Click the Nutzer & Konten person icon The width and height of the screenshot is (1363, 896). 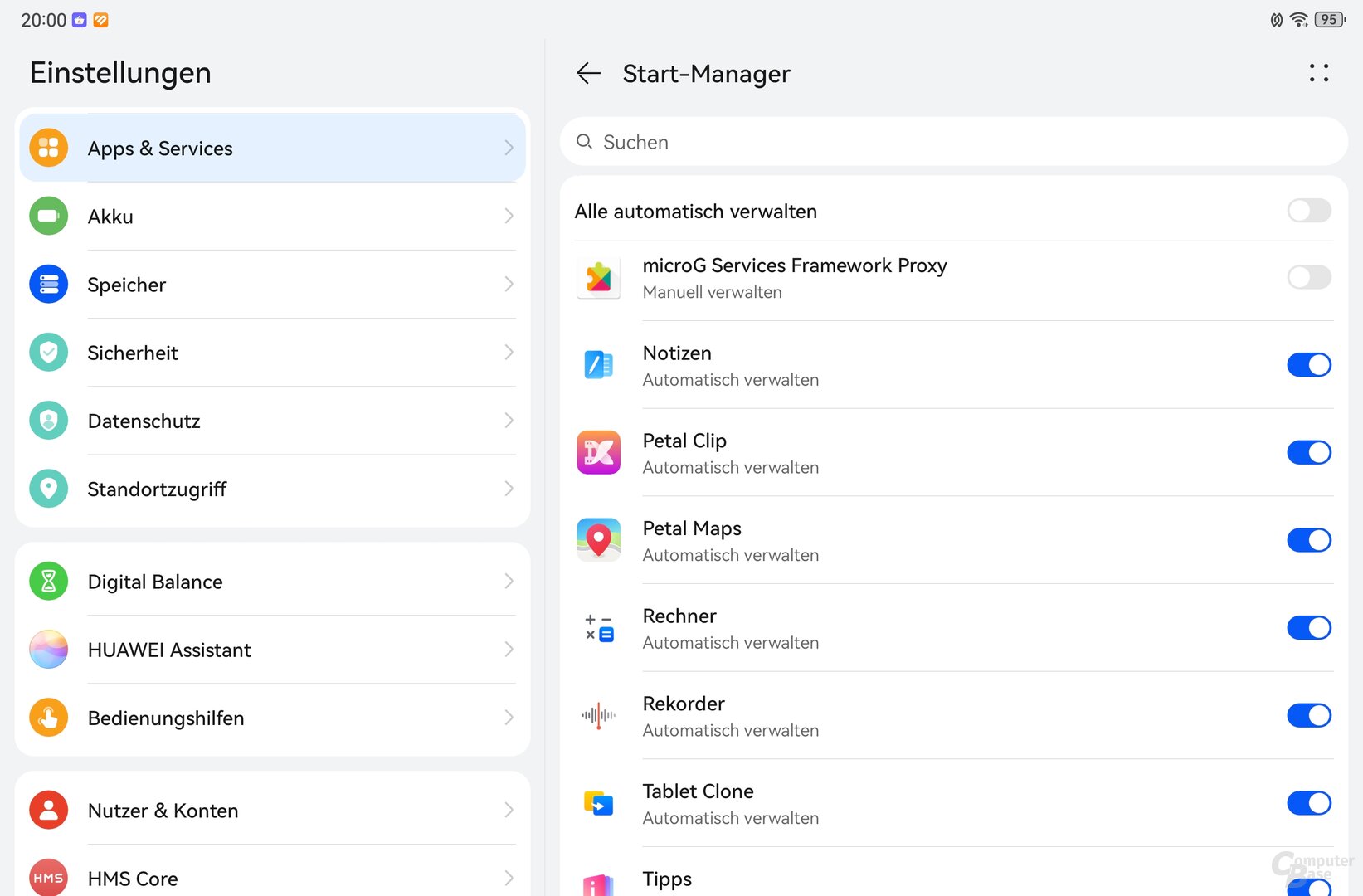click(48, 811)
